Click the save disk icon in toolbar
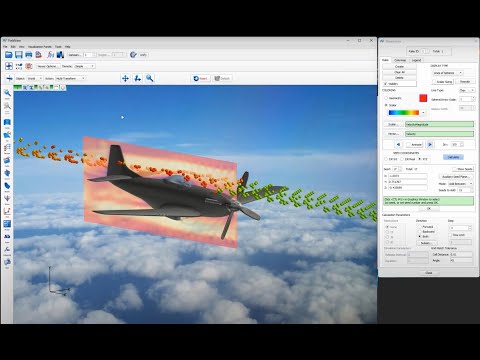This screenshot has width=480, height=360. 19,55
